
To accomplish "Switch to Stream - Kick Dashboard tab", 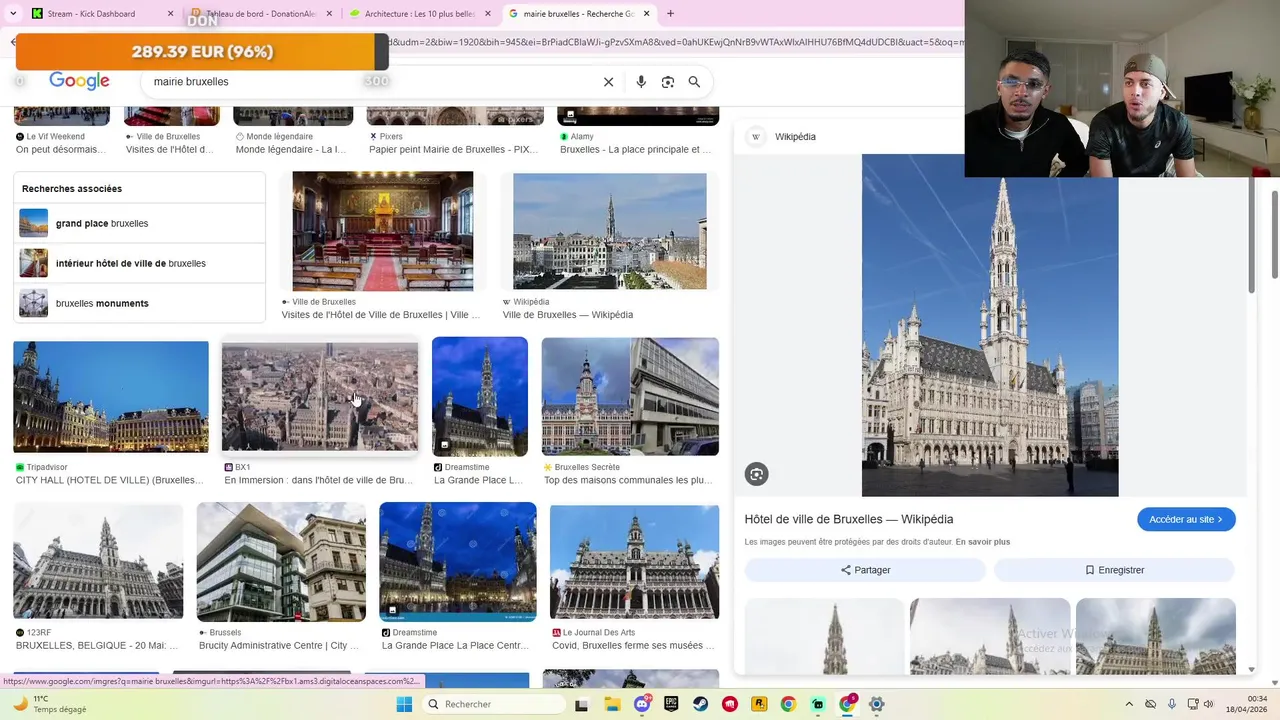I will click(102, 14).
